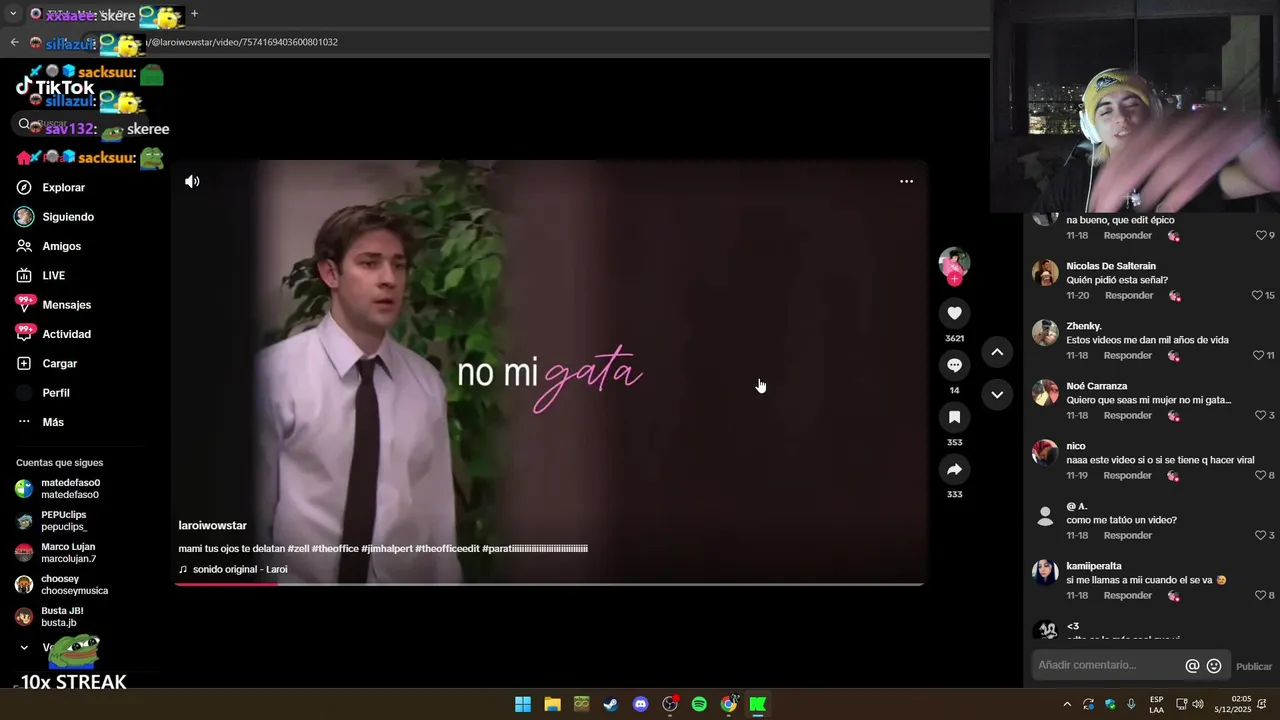1280x720 pixels.
Task: Share the video with the arrow icon
Action: pos(954,469)
